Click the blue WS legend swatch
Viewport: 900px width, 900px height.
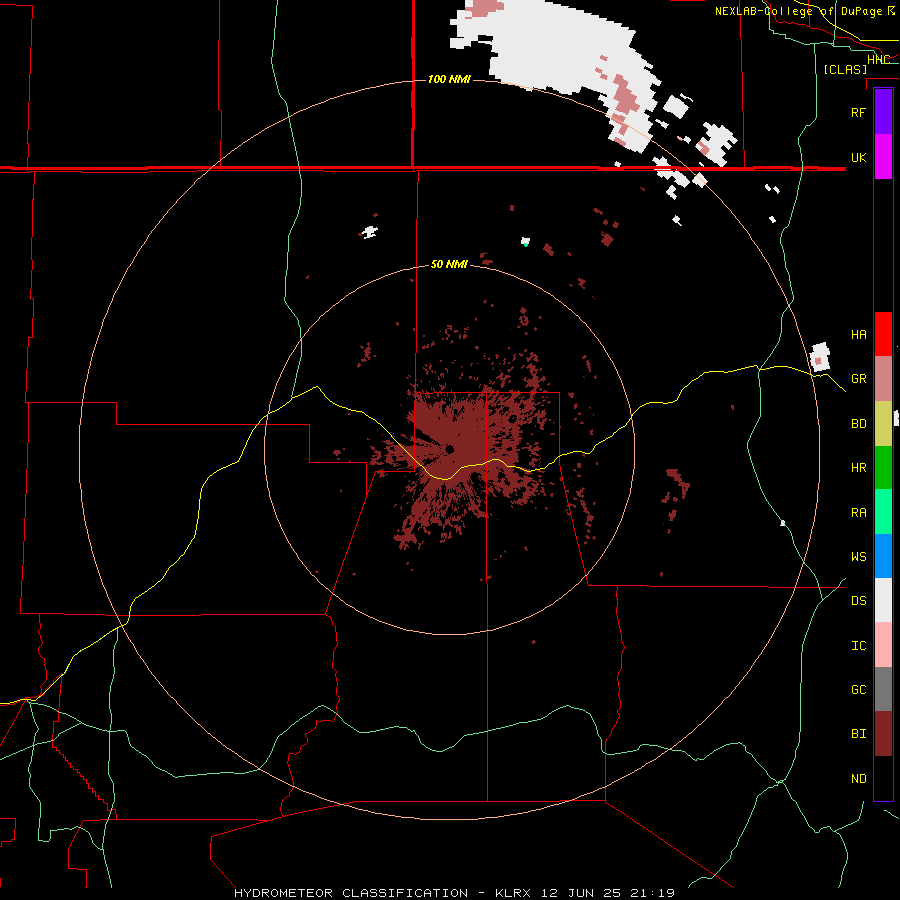point(883,556)
